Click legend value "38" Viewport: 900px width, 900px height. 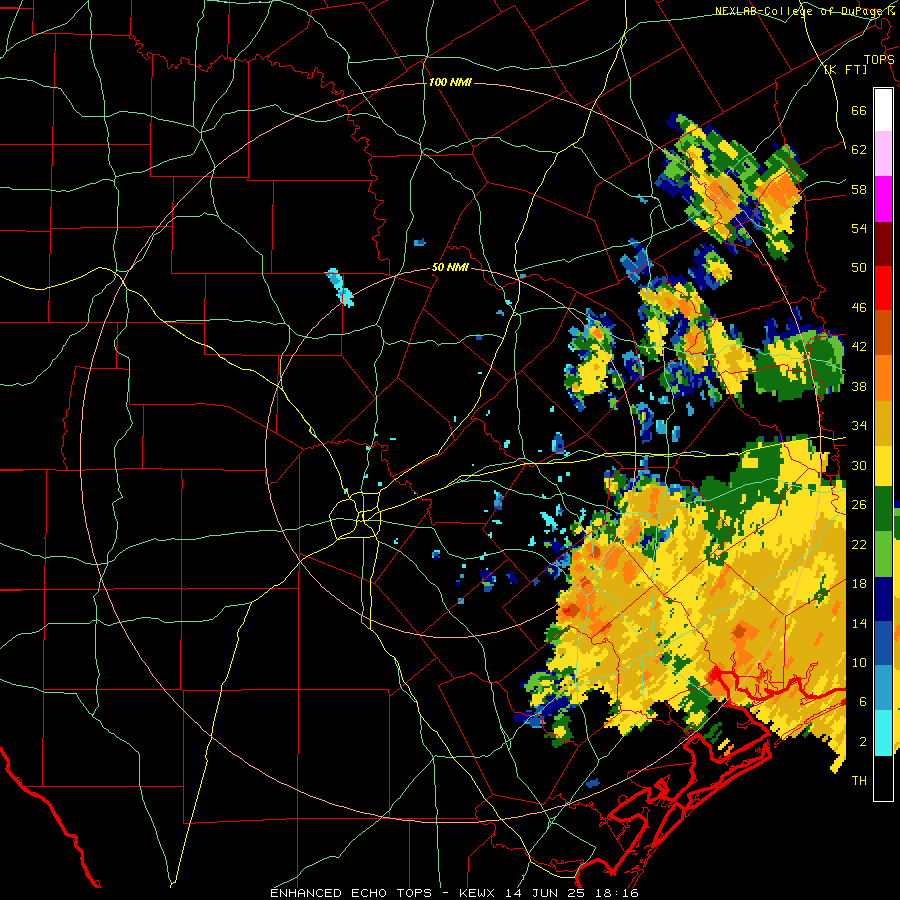[859, 386]
